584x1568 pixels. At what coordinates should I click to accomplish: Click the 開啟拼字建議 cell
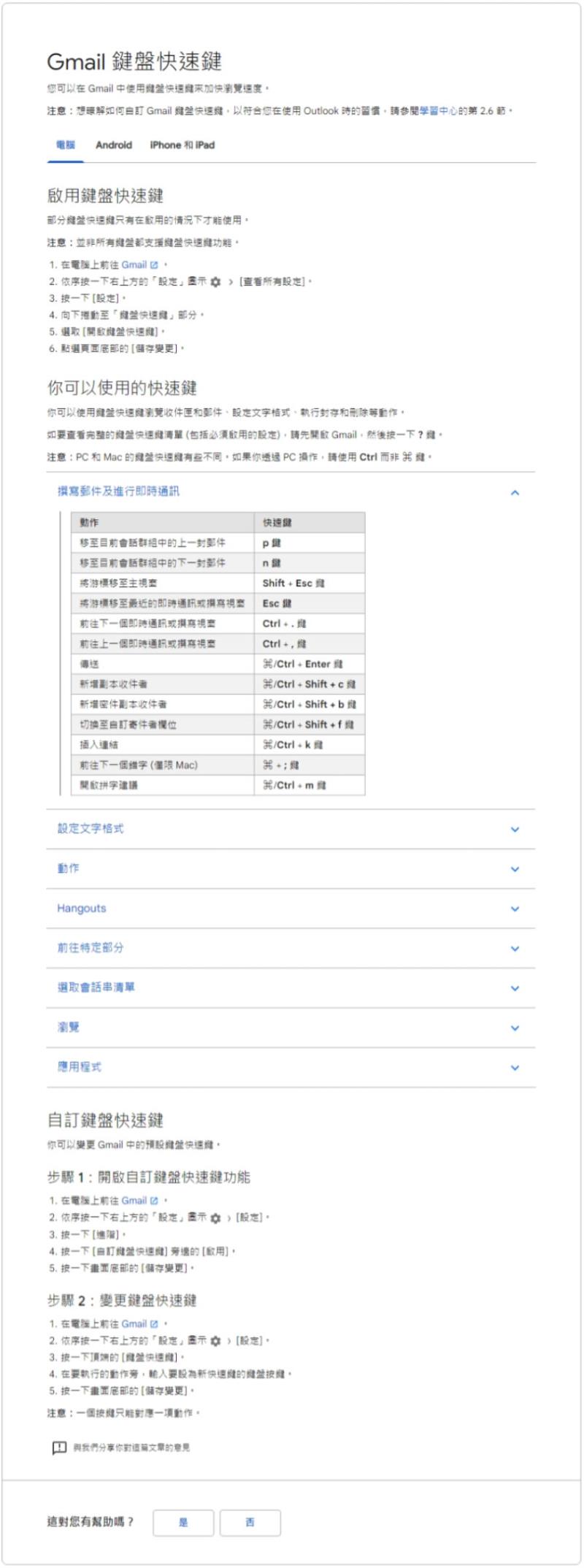[163, 785]
